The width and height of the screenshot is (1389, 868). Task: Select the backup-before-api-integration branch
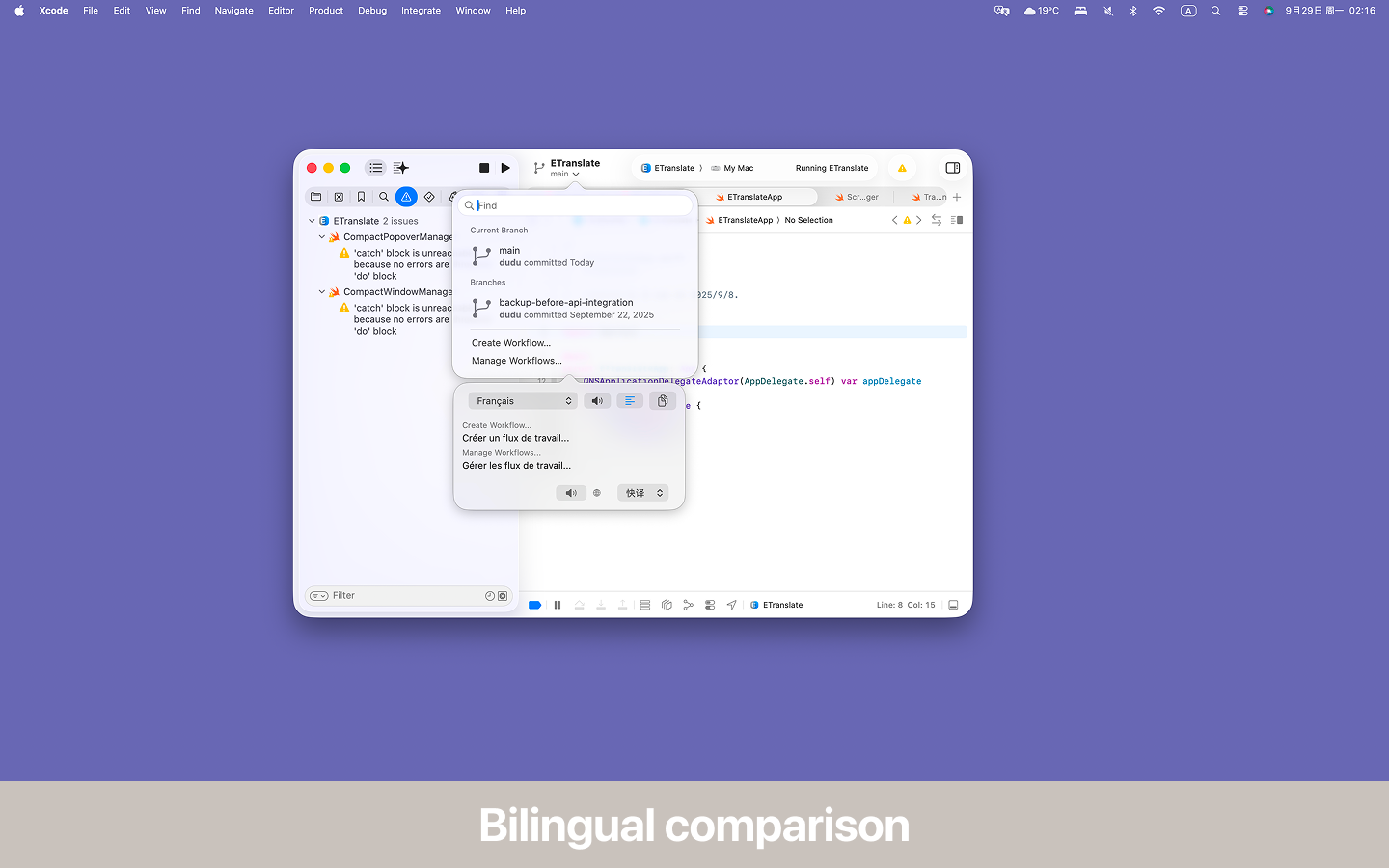[575, 309]
